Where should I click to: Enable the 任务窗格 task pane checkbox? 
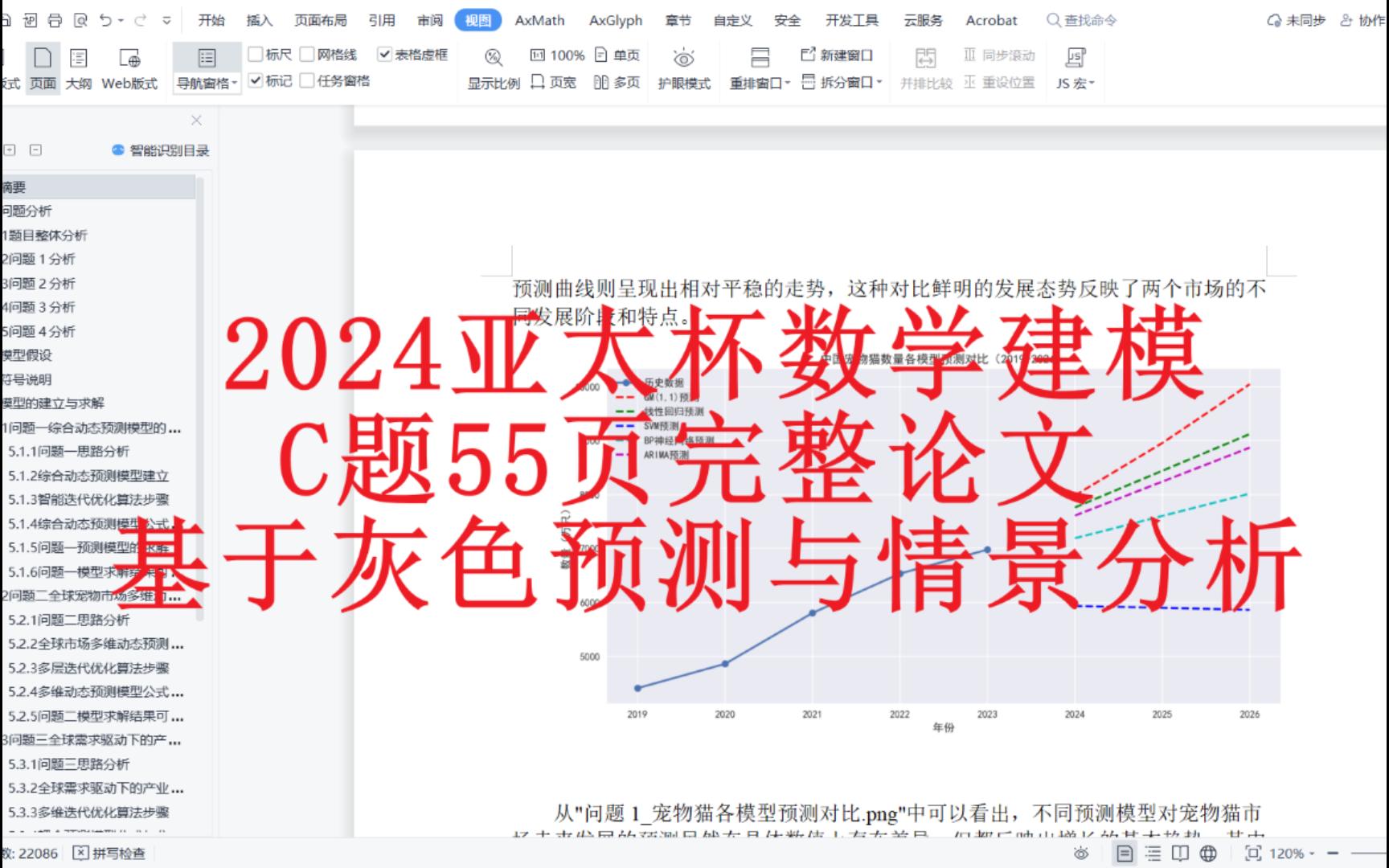[x=307, y=80]
